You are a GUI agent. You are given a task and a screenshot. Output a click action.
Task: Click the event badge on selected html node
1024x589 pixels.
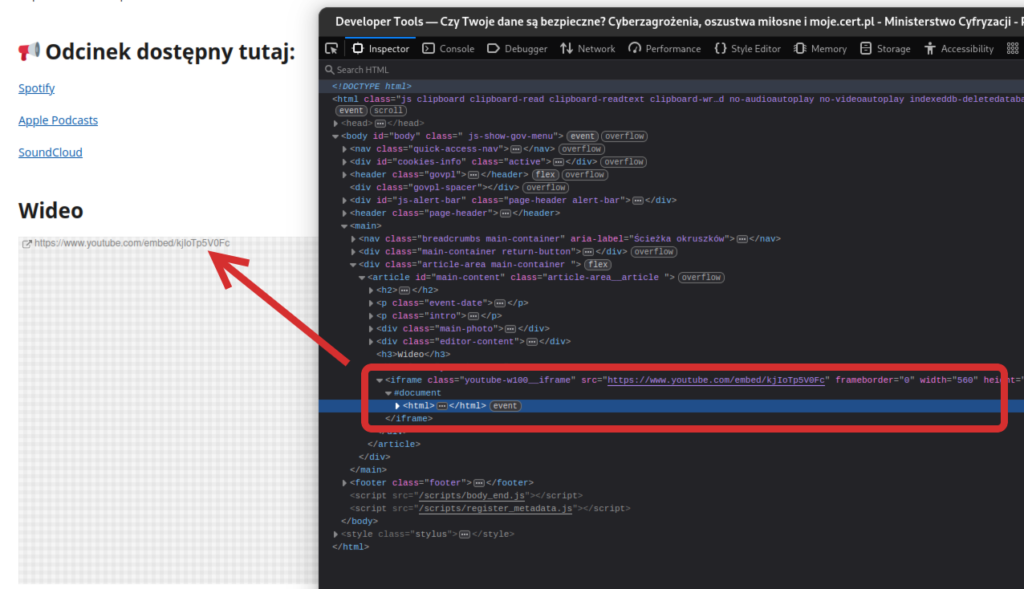pos(505,406)
